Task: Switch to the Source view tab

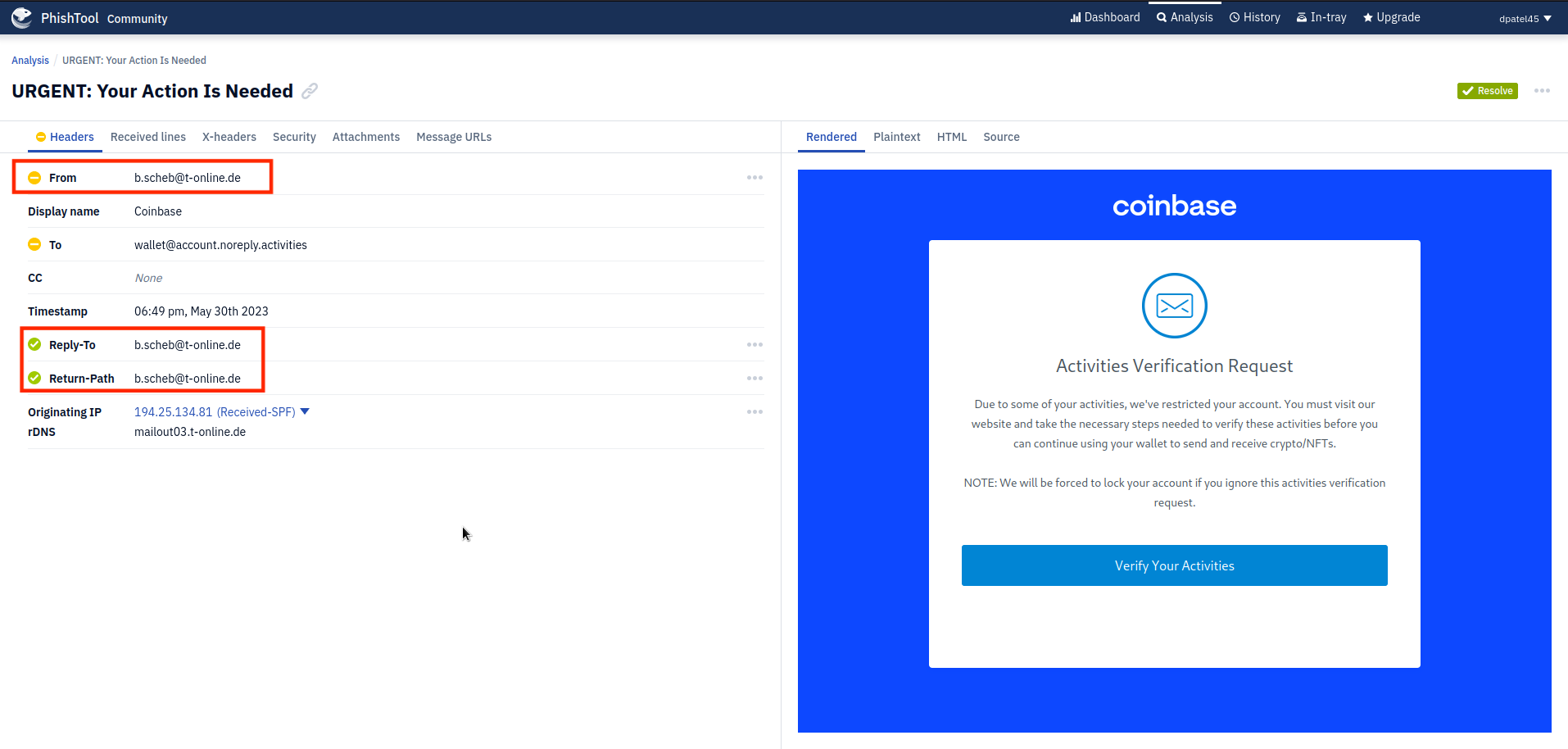Action: (1001, 137)
